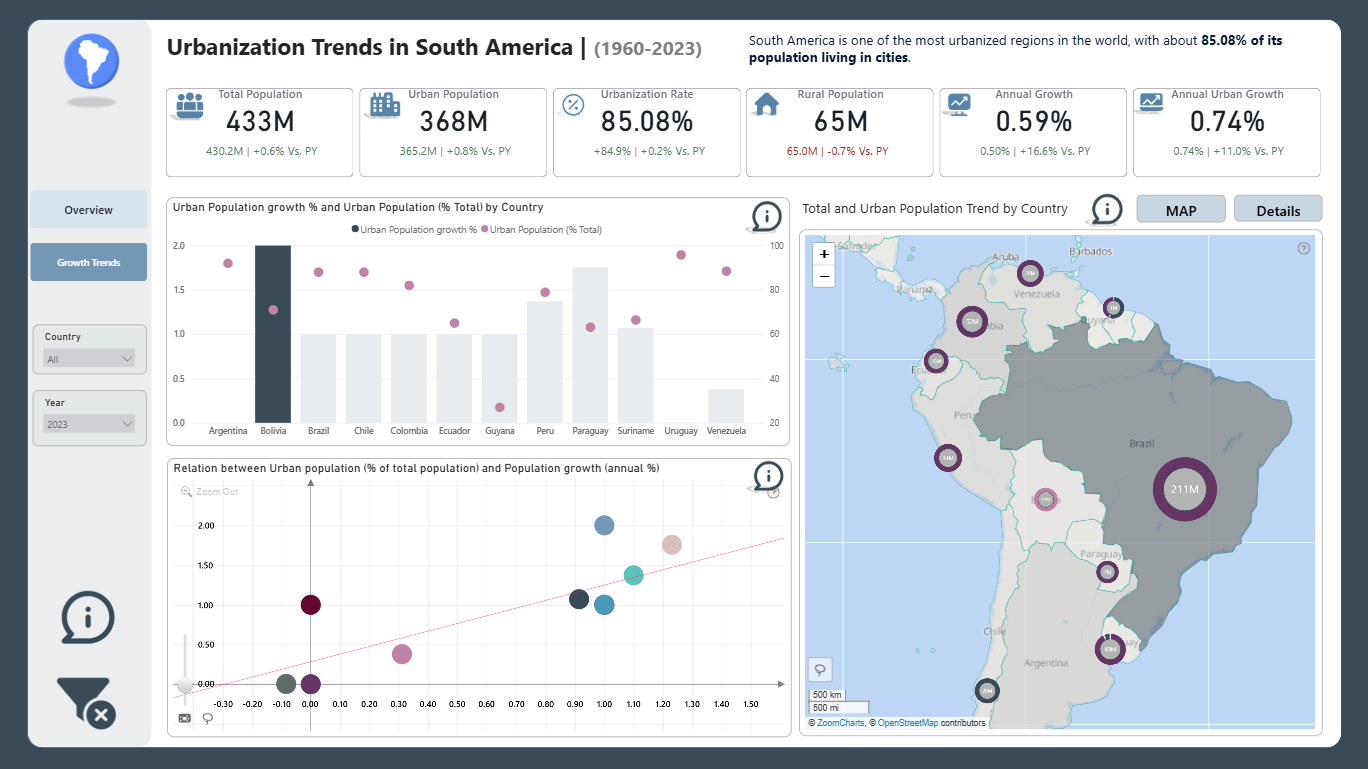This screenshot has width=1368, height=769.
Task: Expand the Year dropdown showing 2023
Action: point(89,424)
